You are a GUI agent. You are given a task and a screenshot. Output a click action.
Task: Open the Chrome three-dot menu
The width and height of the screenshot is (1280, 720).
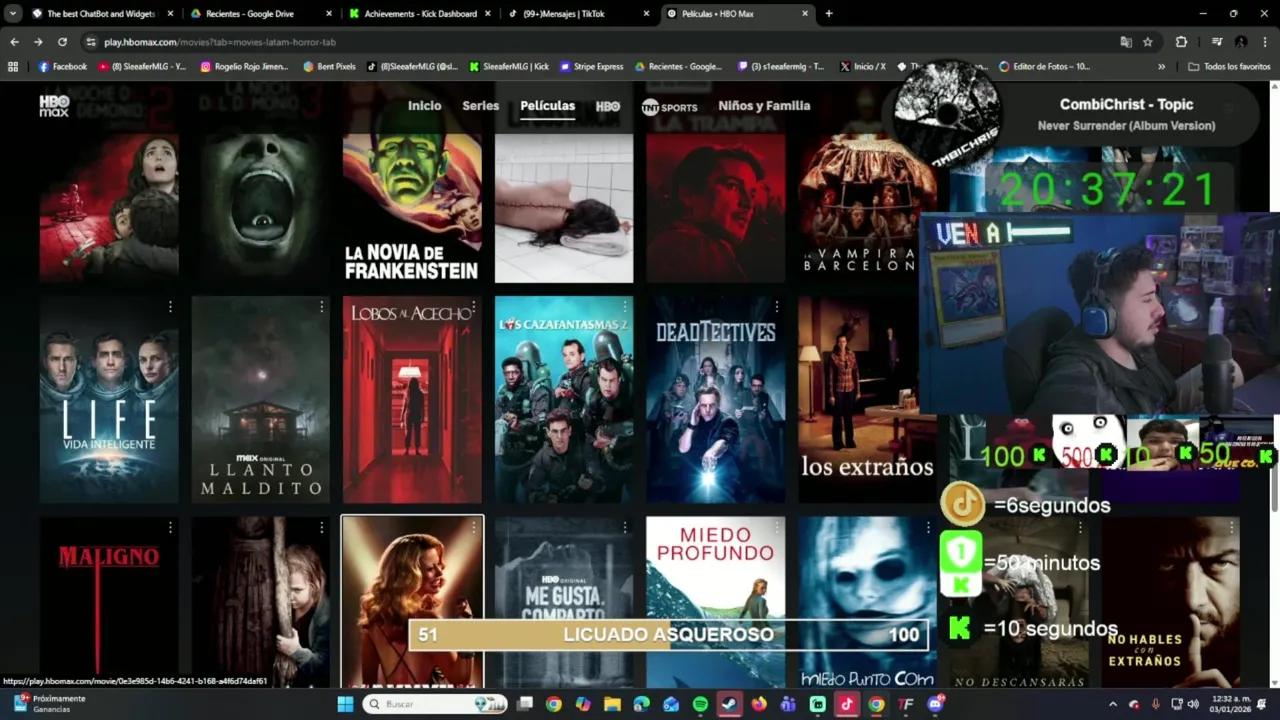click(1265, 42)
